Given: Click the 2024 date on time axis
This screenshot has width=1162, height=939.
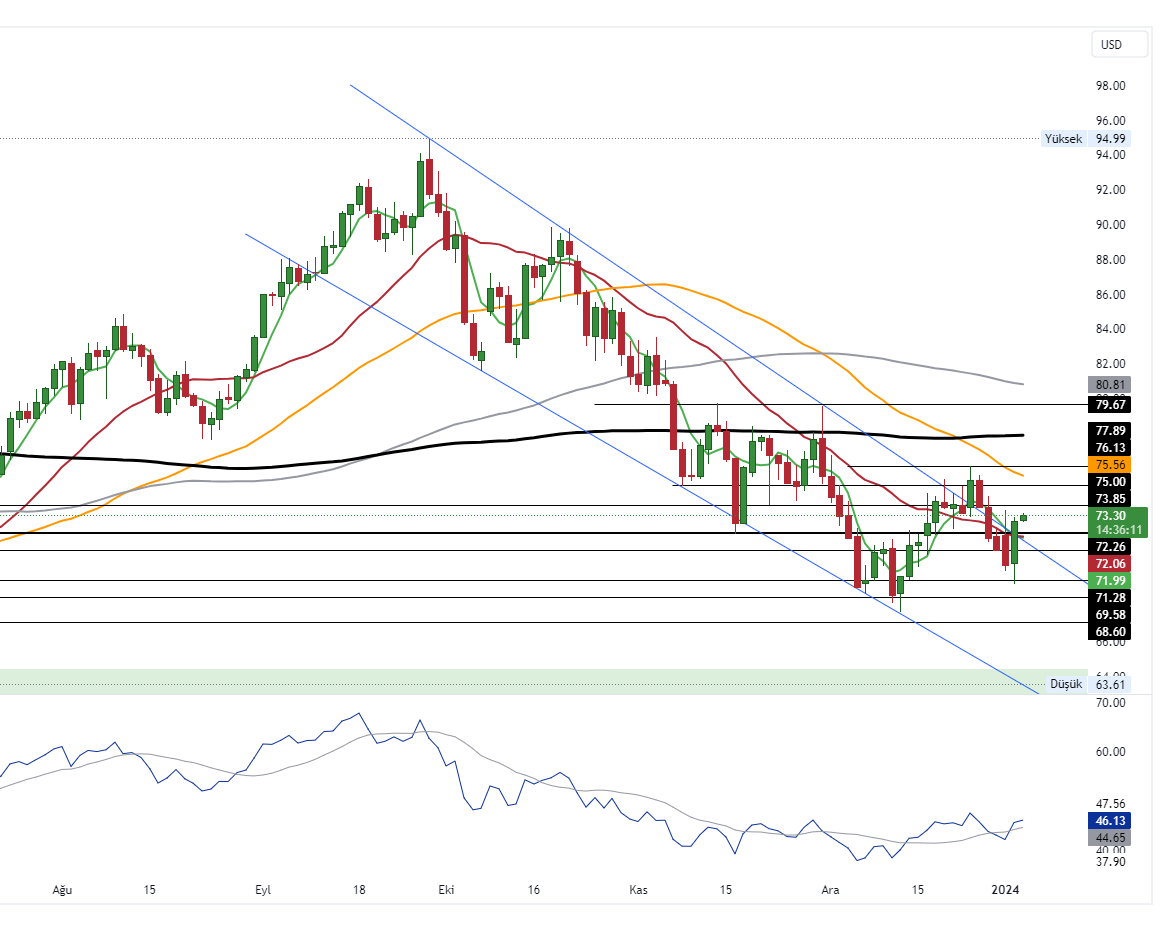Looking at the screenshot, I should tap(1006, 889).
